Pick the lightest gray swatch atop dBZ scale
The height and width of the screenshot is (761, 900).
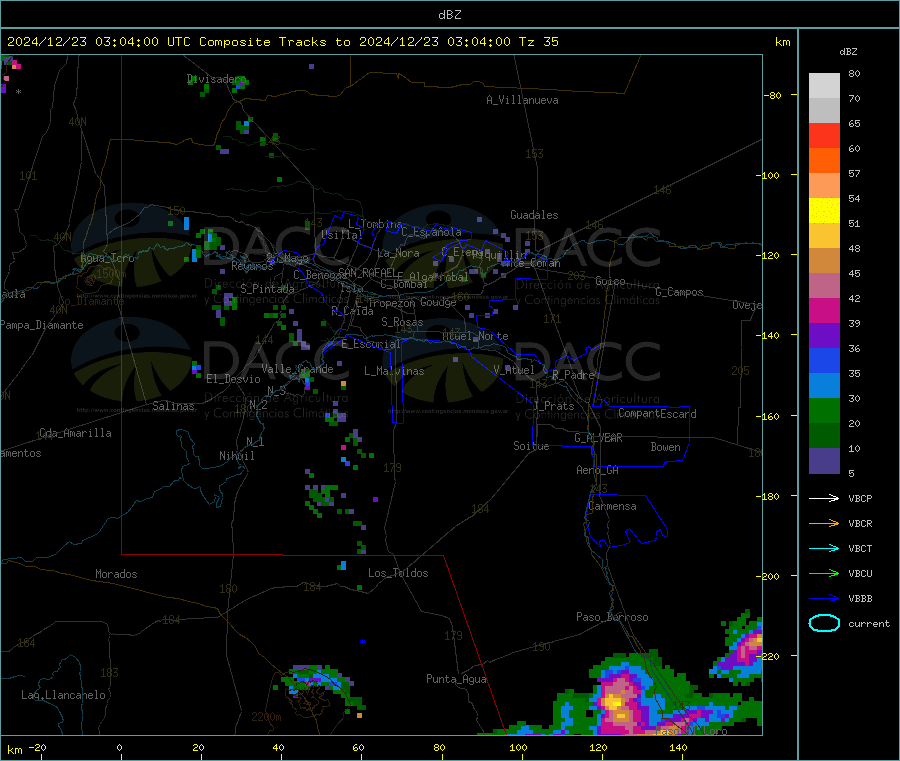824,86
